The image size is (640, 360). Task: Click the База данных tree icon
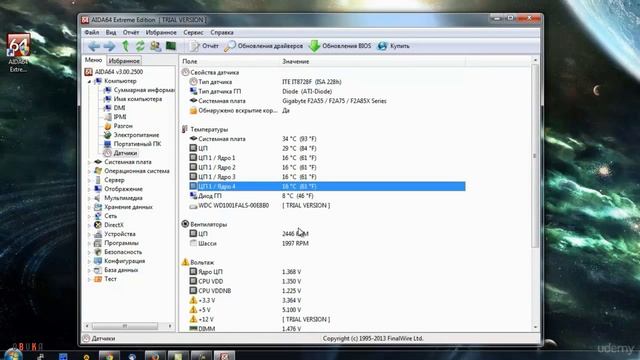click(x=98, y=270)
